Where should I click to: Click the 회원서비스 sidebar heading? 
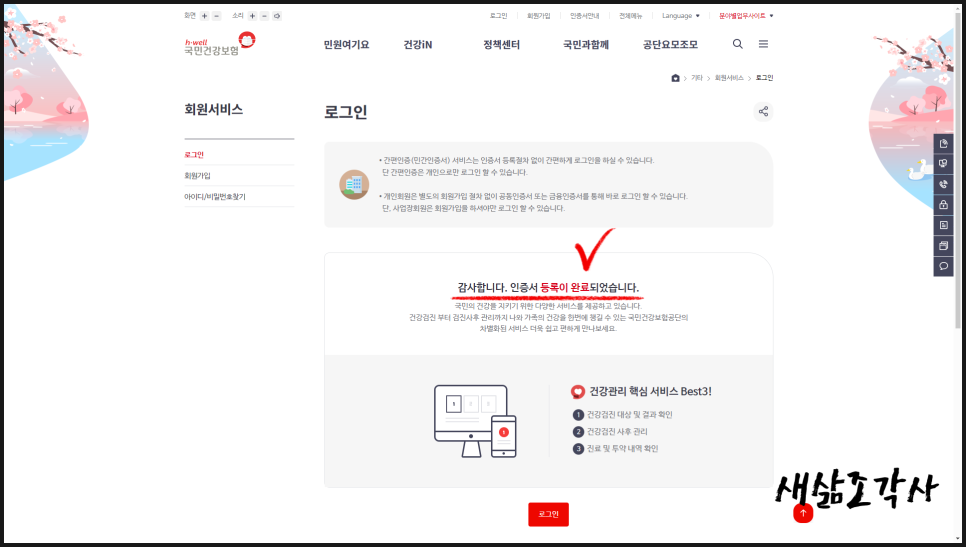coord(214,110)
